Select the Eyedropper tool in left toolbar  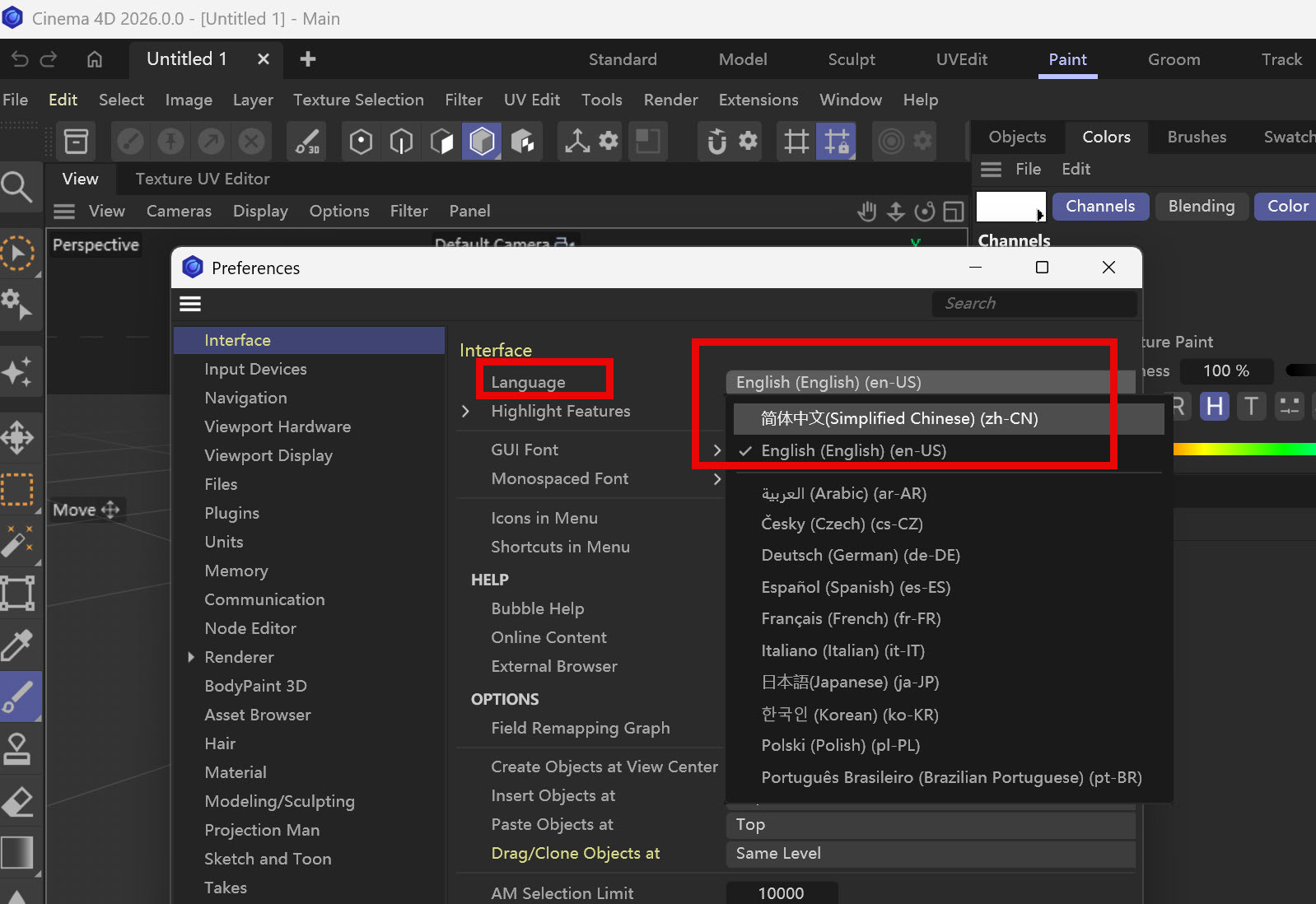(x=17, y=645)
